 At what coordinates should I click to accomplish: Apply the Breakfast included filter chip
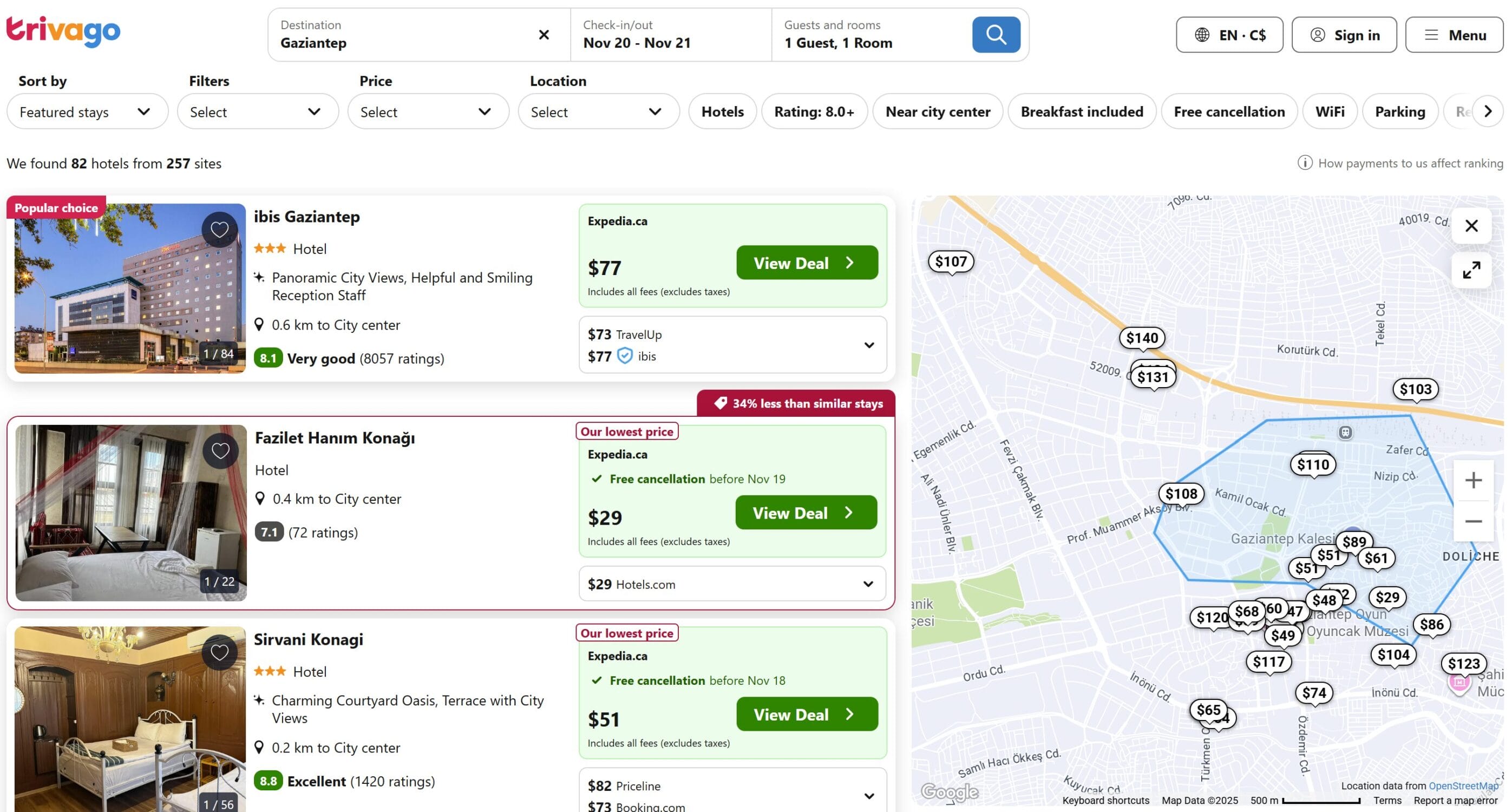coord(1081,112)
